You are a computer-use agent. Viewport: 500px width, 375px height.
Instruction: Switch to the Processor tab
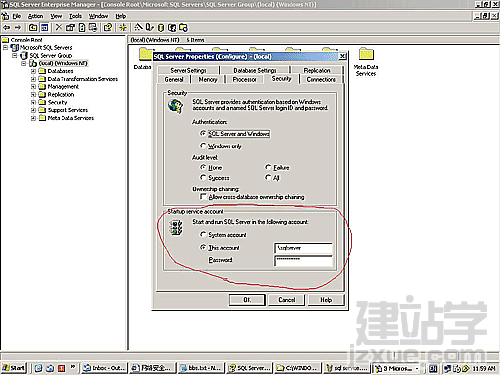244,79
